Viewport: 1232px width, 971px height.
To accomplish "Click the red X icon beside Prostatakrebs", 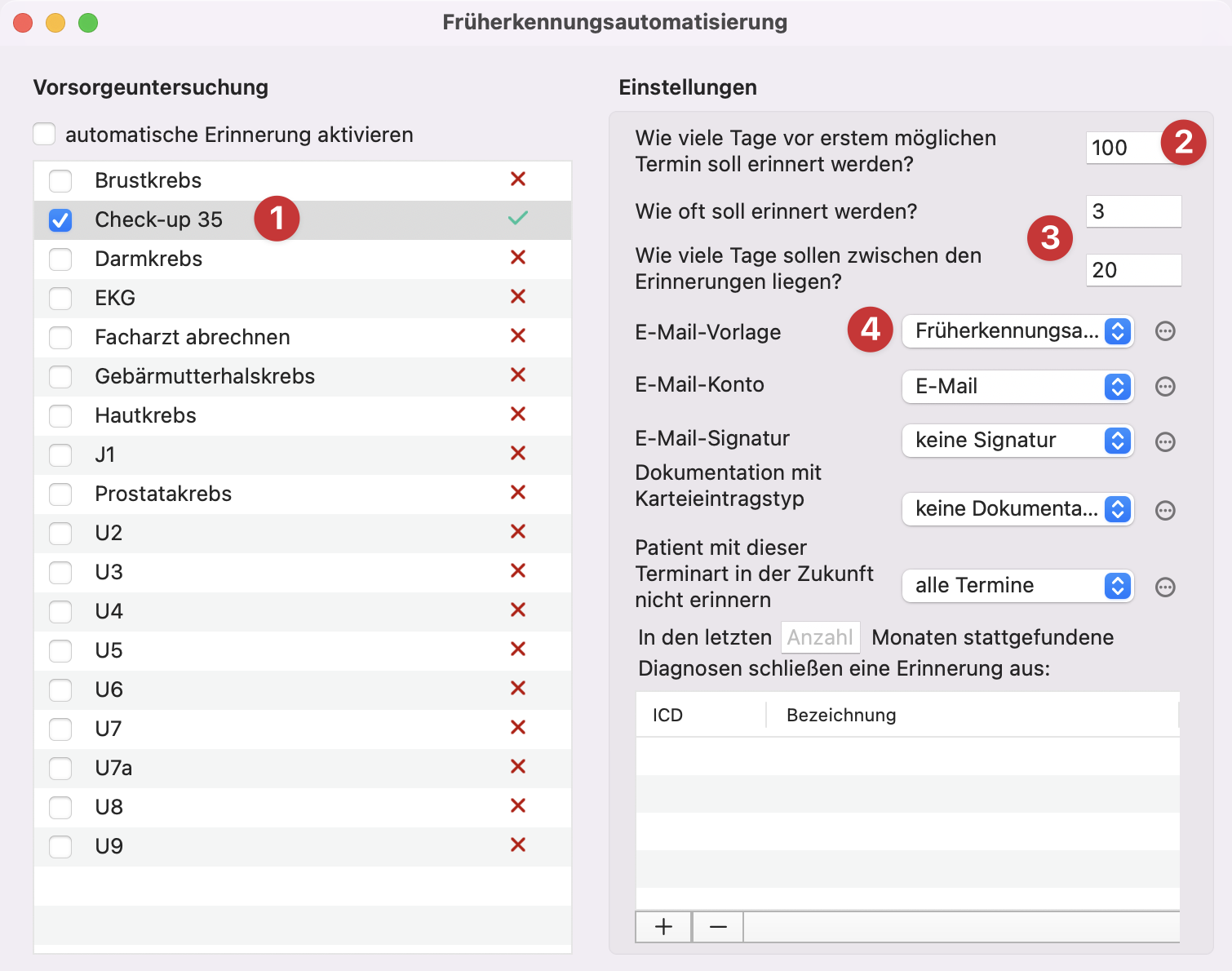I will pos(517,492).
